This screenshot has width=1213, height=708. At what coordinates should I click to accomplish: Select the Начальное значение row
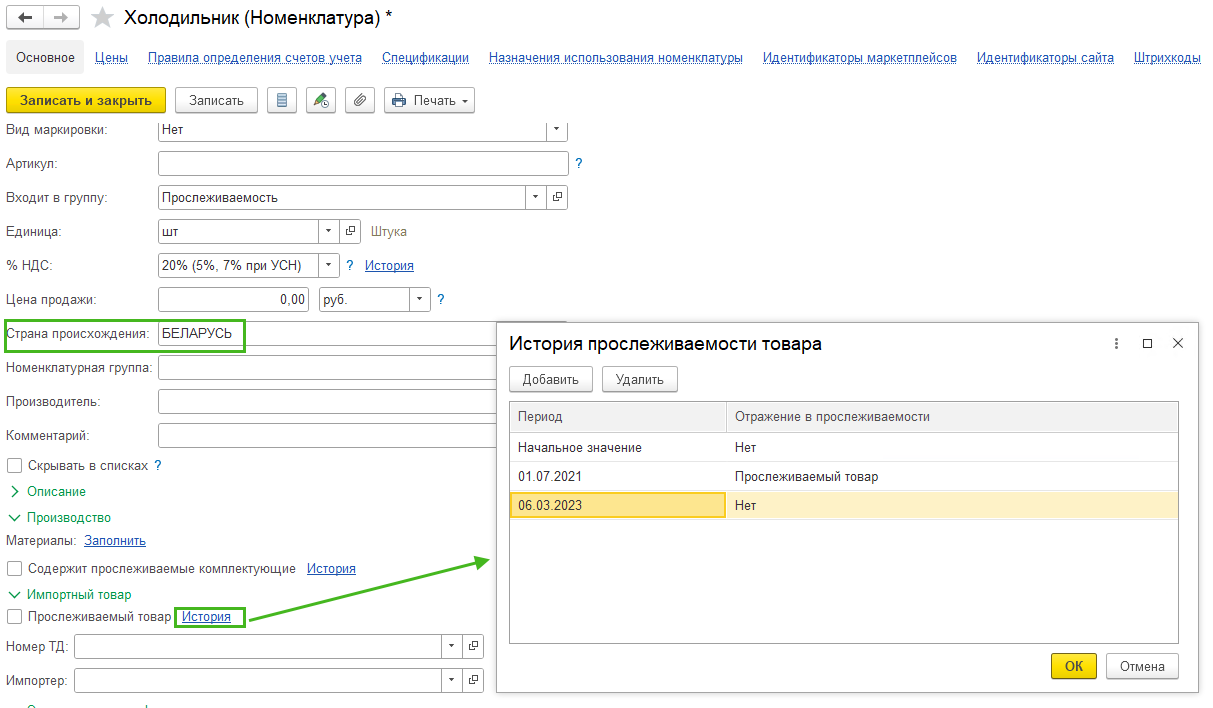(x=844, y=448)
